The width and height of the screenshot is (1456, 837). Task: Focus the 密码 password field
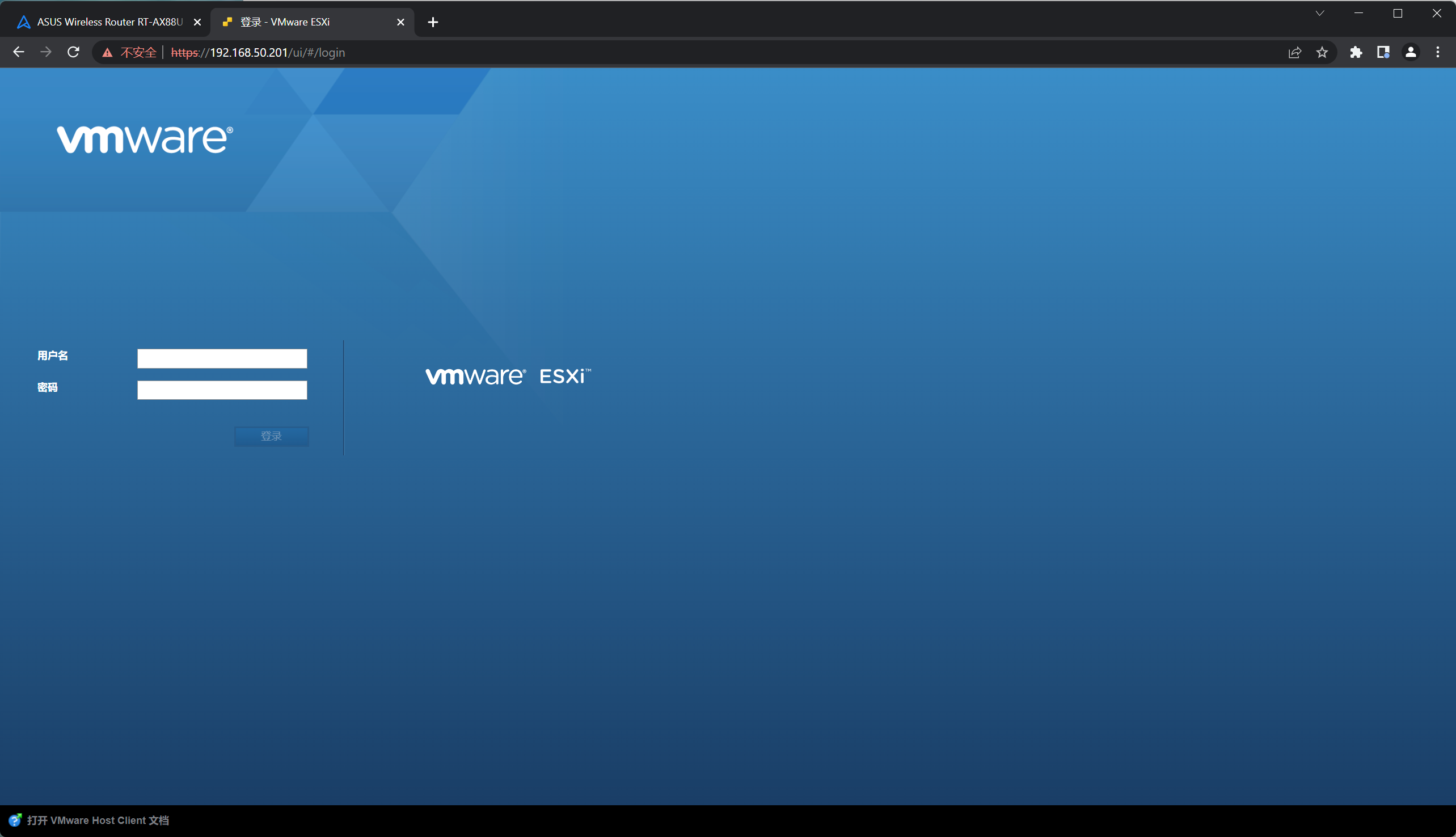pos(222,390)
